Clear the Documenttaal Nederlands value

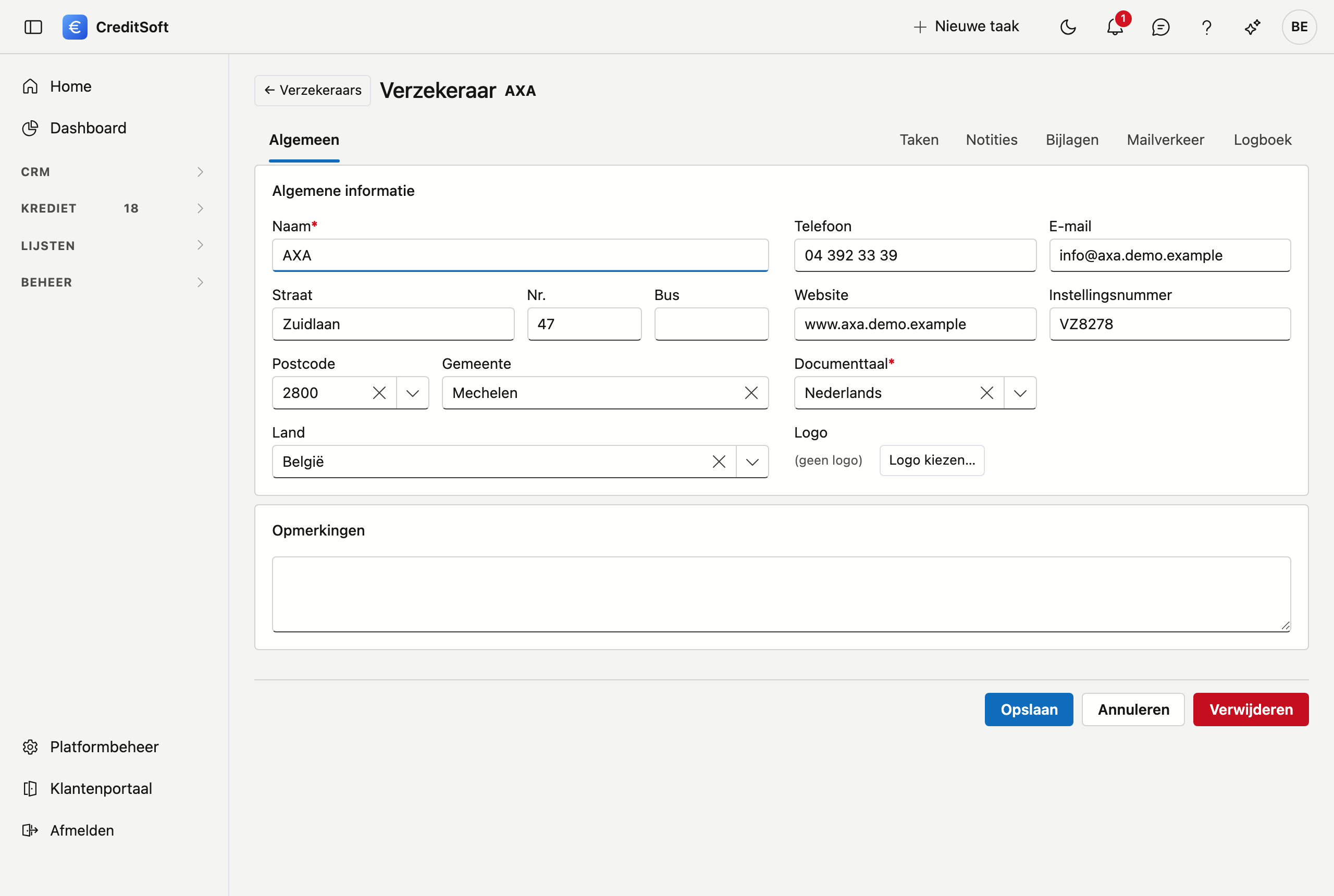[x=986, y=393]
